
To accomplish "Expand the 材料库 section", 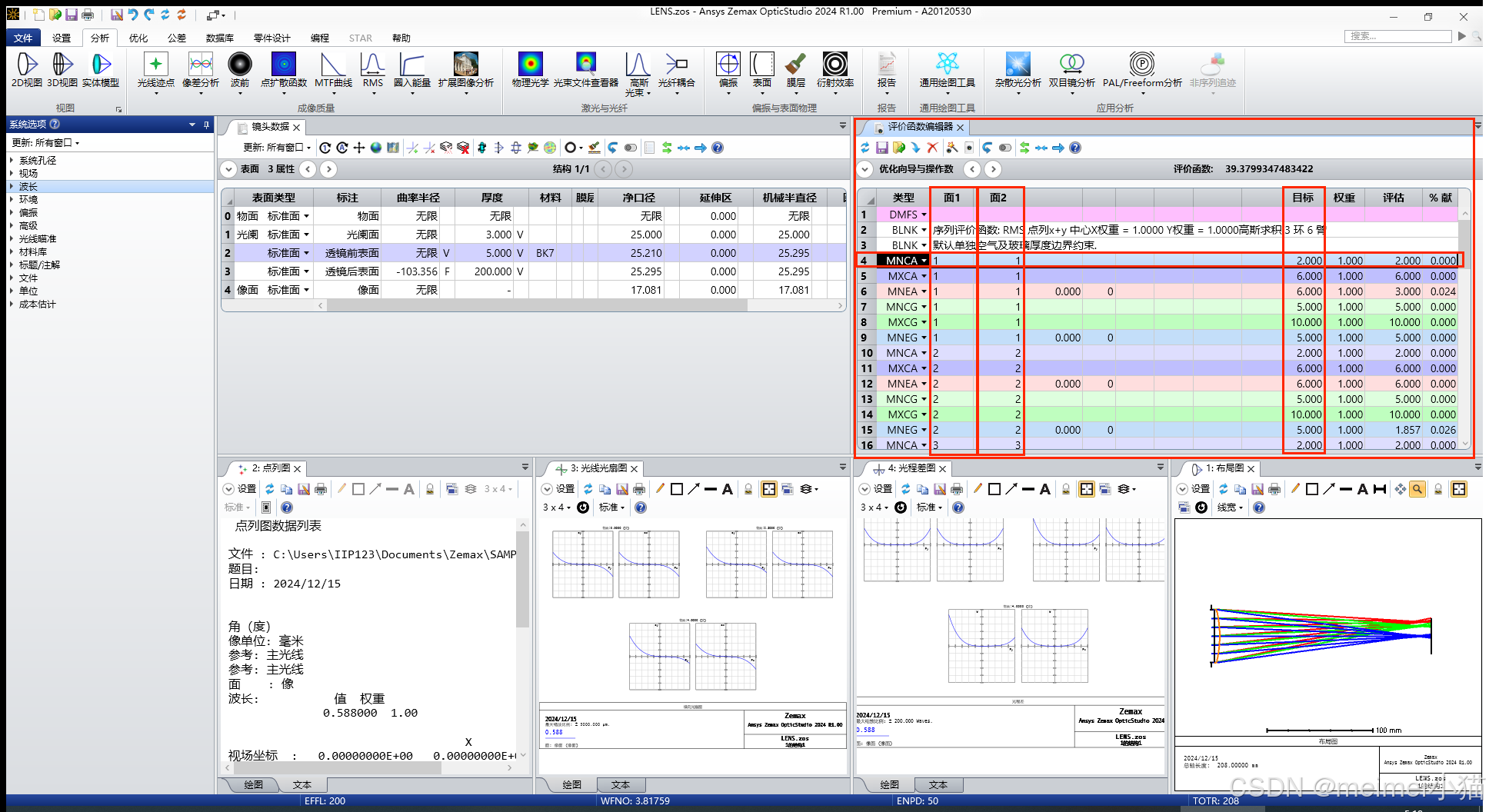I will point(12,252).
